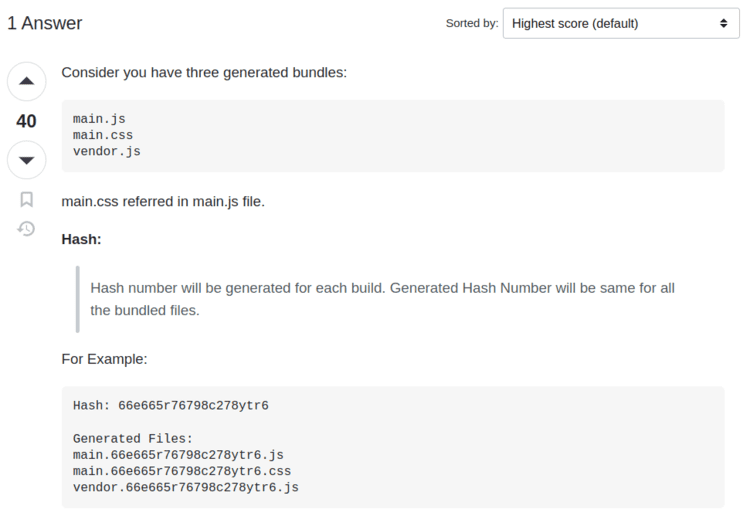Image resolution: width=750 pixels, height=516 pixels.
Task: Click the Hash: 66e665r76798c278ytr6 code line
Action: [171, 406]
